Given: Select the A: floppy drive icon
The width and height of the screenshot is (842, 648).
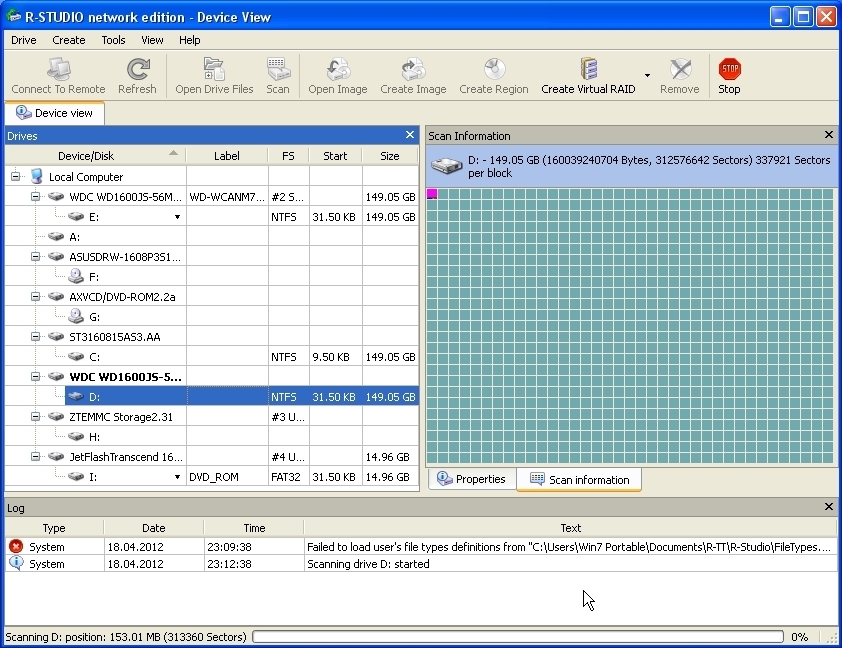Looking at the screenshot, I should coord(56,237).
